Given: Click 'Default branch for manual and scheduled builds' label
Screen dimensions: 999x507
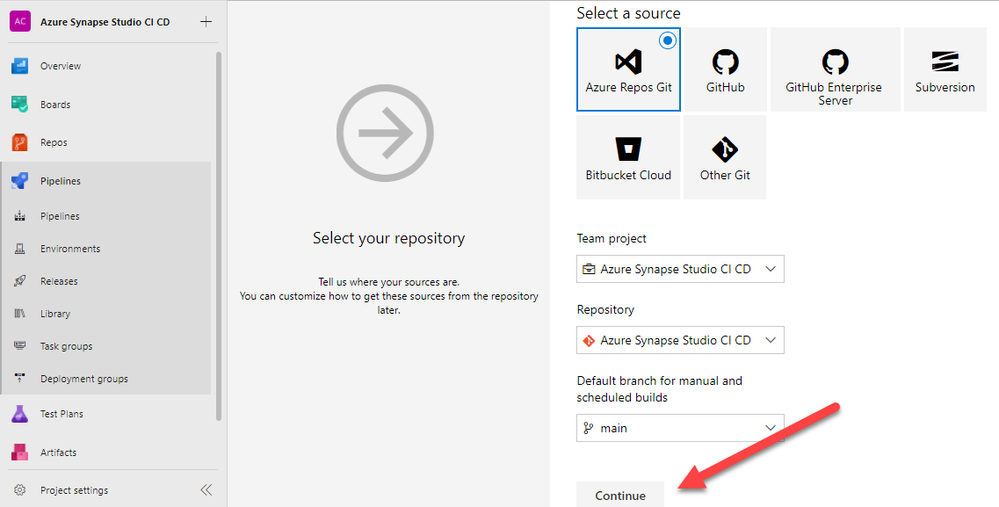Looking at the screenshot, I should coord(659,389).
